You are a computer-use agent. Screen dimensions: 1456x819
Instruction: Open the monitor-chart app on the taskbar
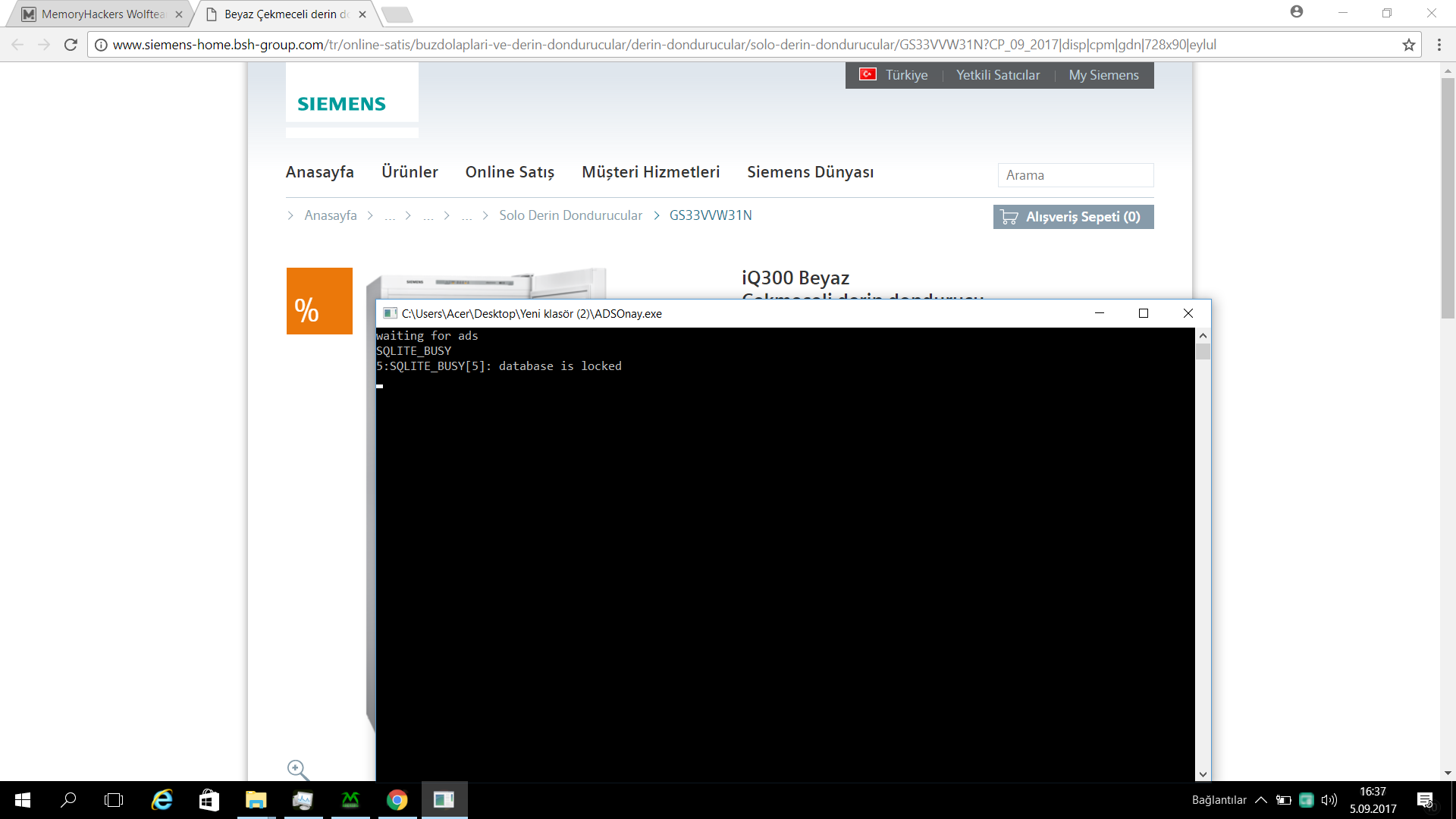point(303,800)
